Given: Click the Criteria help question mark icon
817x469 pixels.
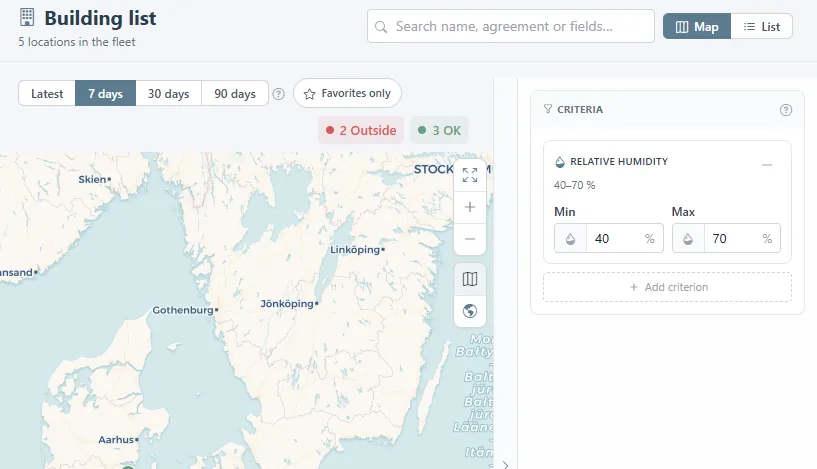Looking at the screenshot, I should pyautogui.click(x=786, y=110).
